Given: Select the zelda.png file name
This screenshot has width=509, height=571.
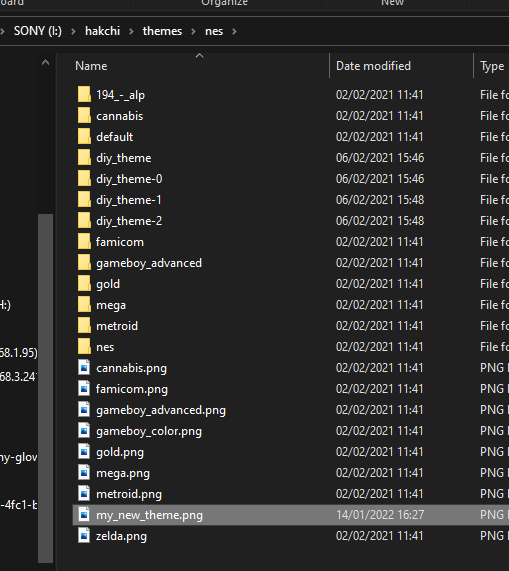Looking at the screenshot, I should (121, 536).
